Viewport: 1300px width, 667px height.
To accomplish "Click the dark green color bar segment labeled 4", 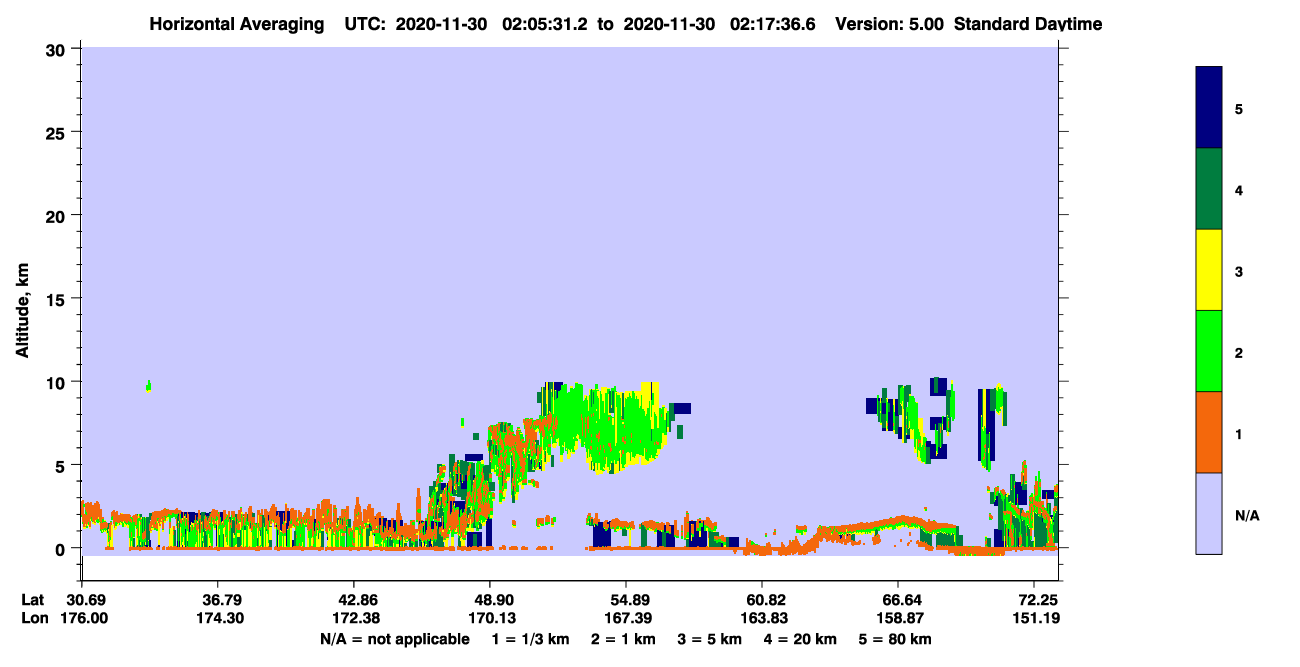I will 1209,189.
